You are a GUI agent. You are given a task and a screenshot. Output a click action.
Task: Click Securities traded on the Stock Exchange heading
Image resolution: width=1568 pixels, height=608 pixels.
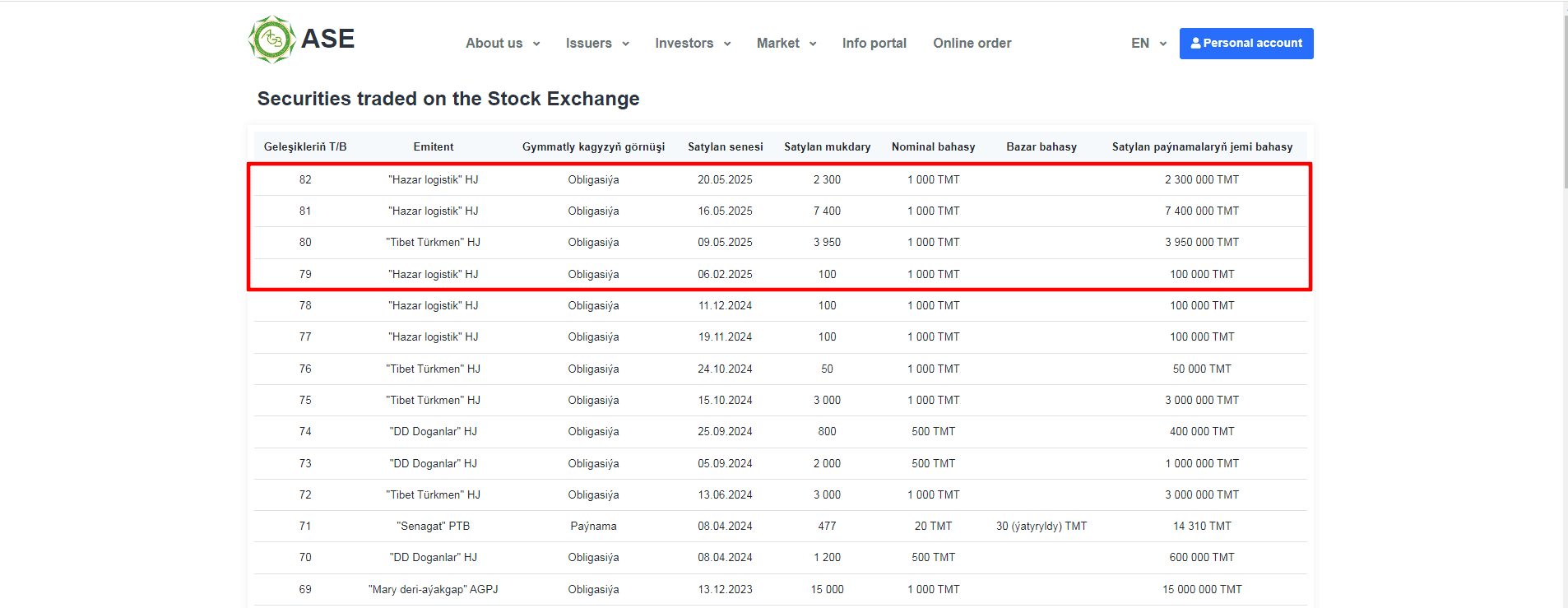[x=448, y=99]
